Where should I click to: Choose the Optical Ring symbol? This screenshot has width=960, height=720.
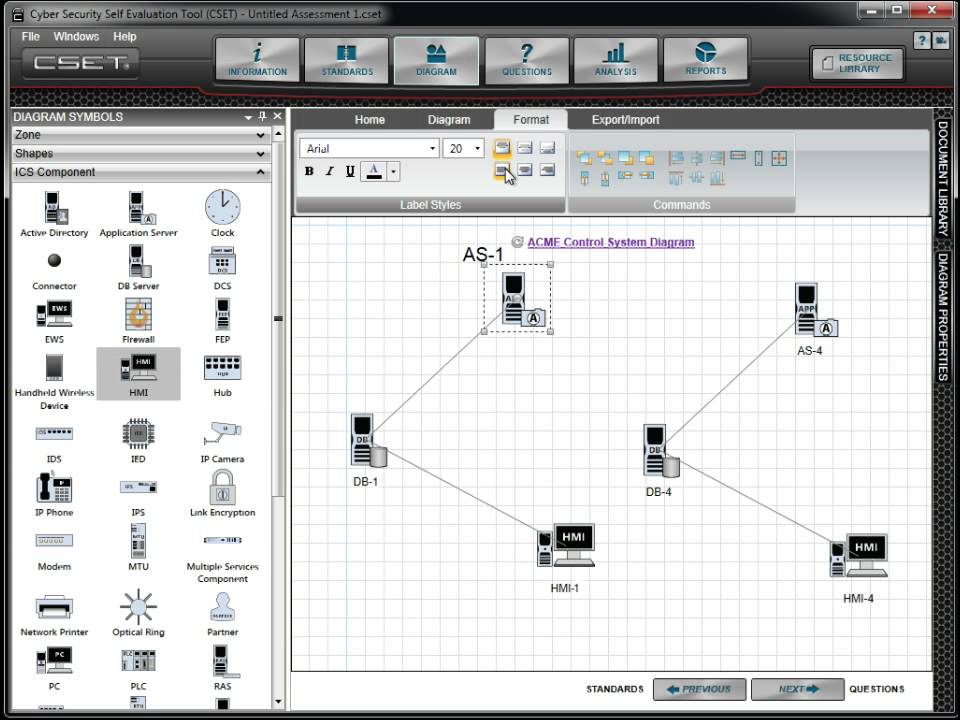pyautogui.click(x=138, y=612)
